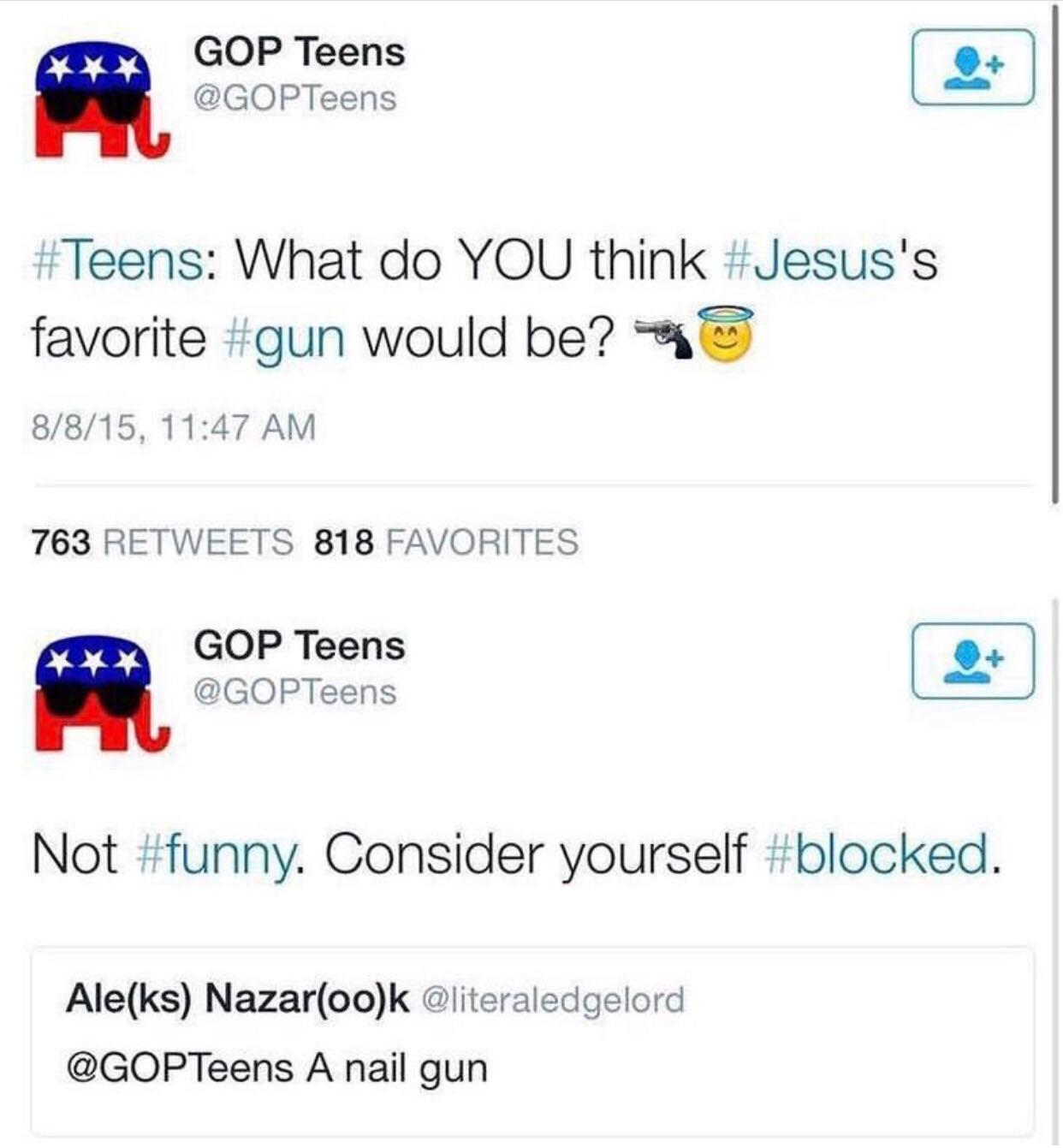
Task: Open the #funny hashtag
Action: click(218, 854)
